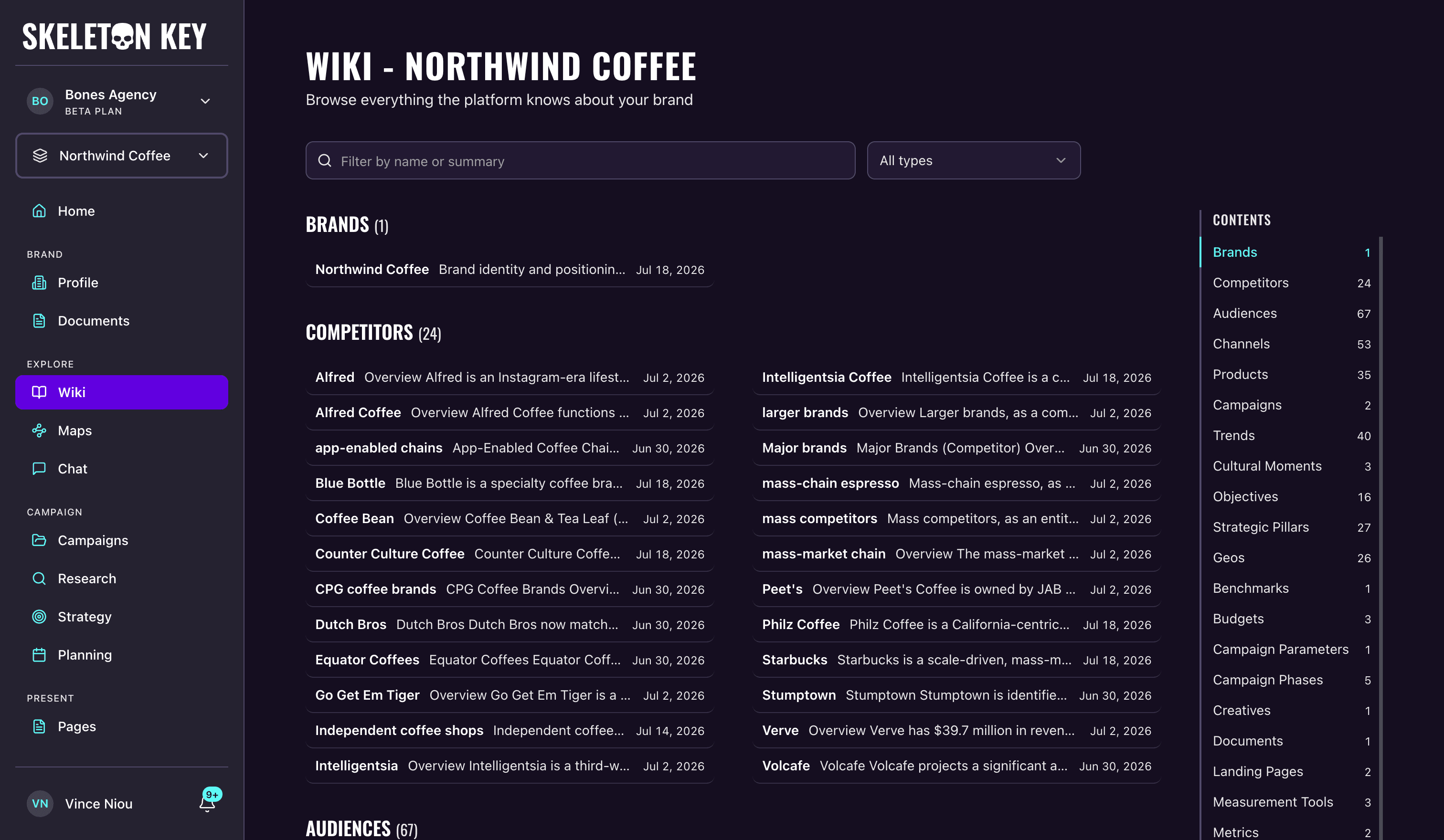The height and width of the screenshot is (840, 1444).
Task: Click the Strategy target icon
Action: 39,616
